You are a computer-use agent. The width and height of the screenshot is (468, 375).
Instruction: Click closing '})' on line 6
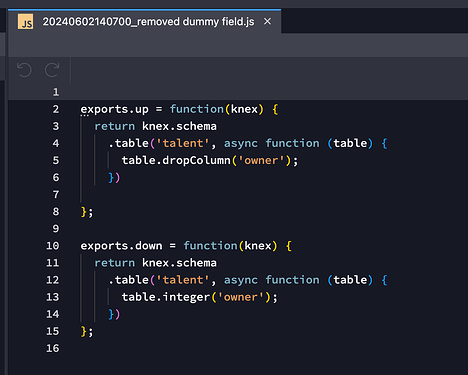tap(114, 178)
